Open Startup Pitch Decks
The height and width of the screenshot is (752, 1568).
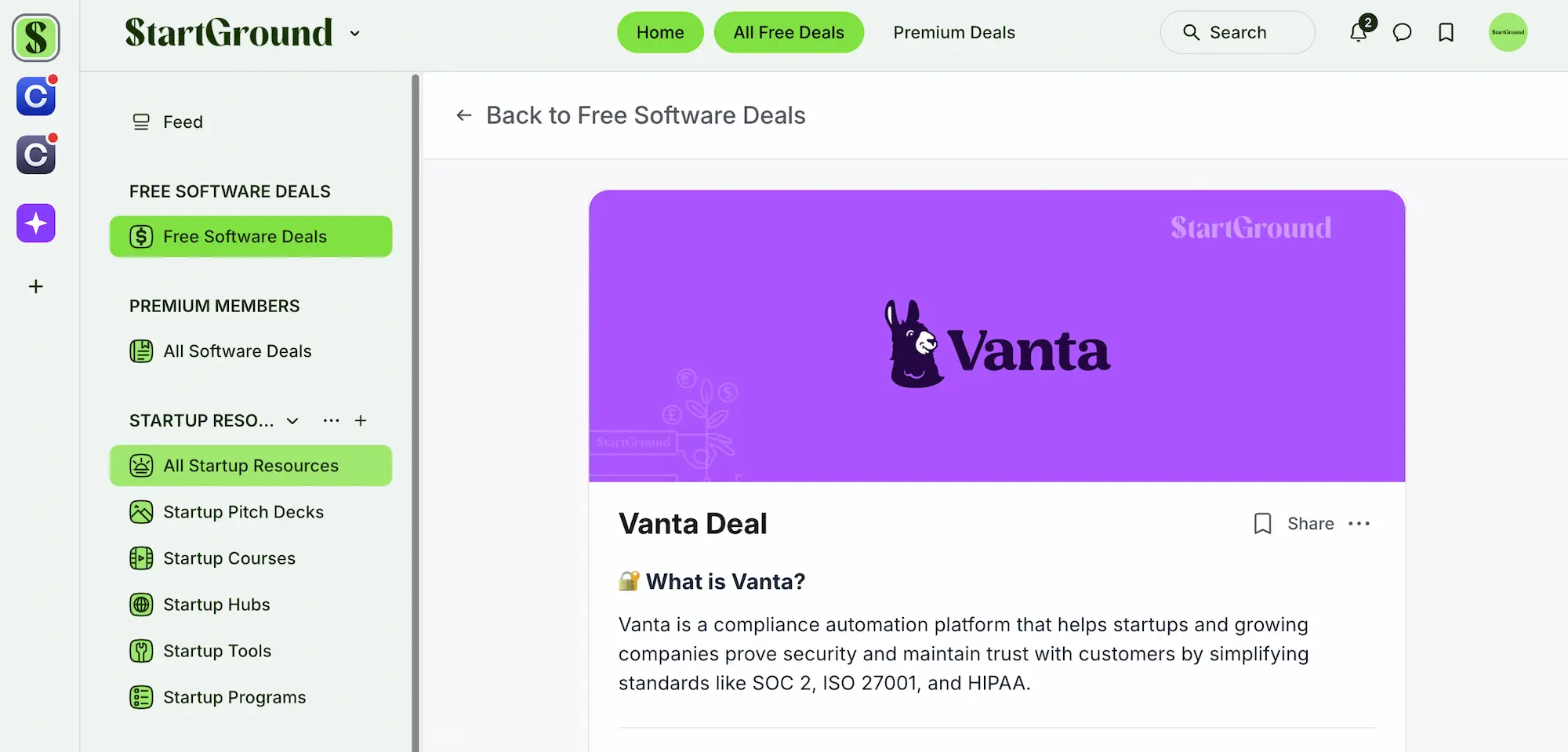[x=243, y=511]
